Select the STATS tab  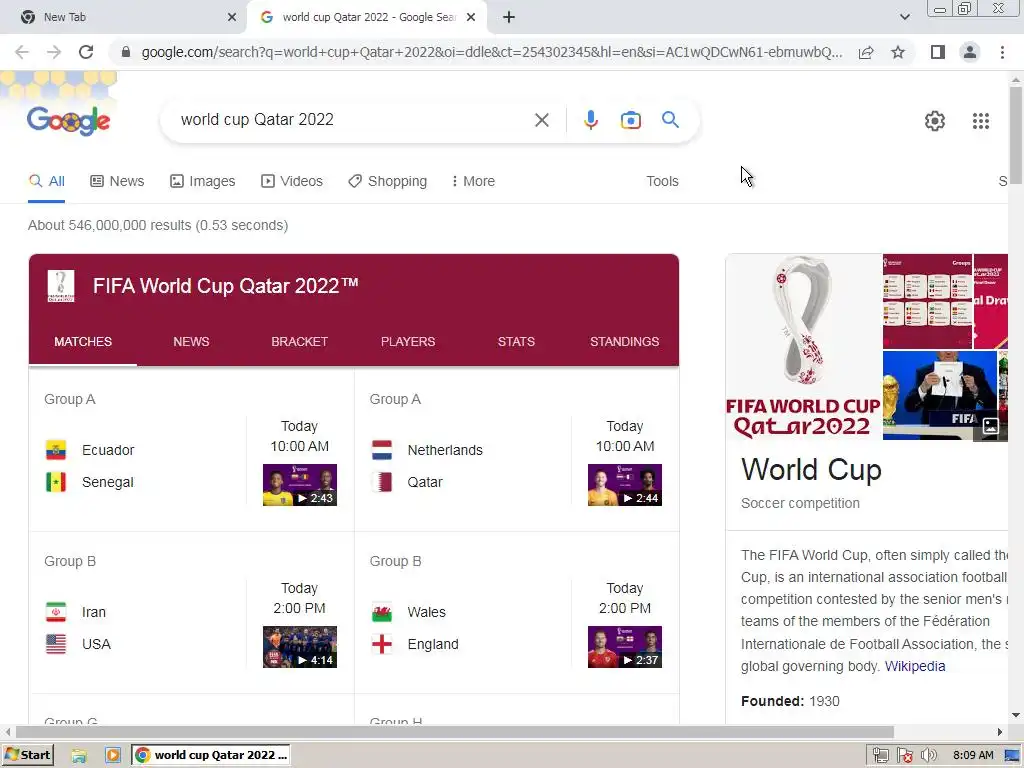point(516,342)
